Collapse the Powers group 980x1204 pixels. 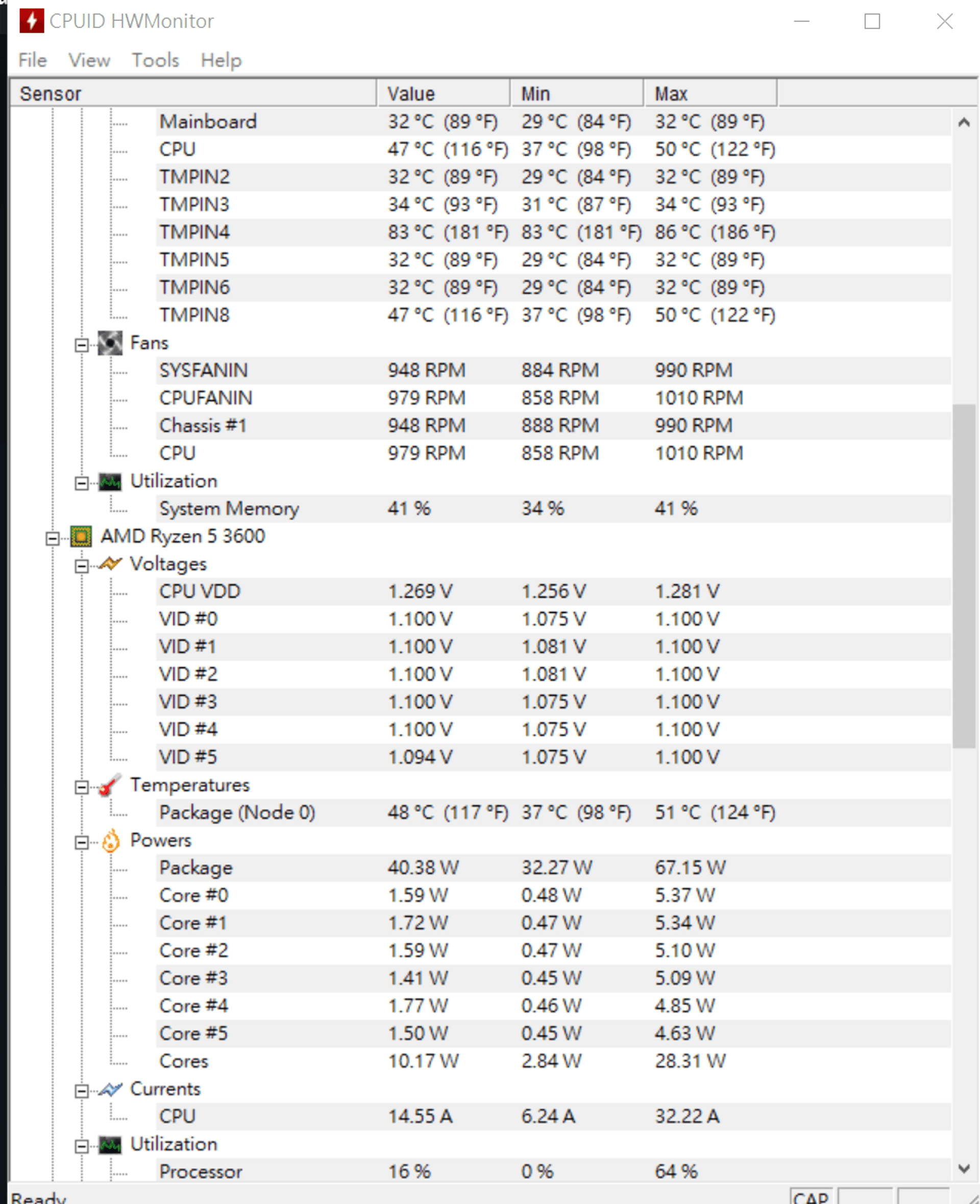(x=82, y=843)
